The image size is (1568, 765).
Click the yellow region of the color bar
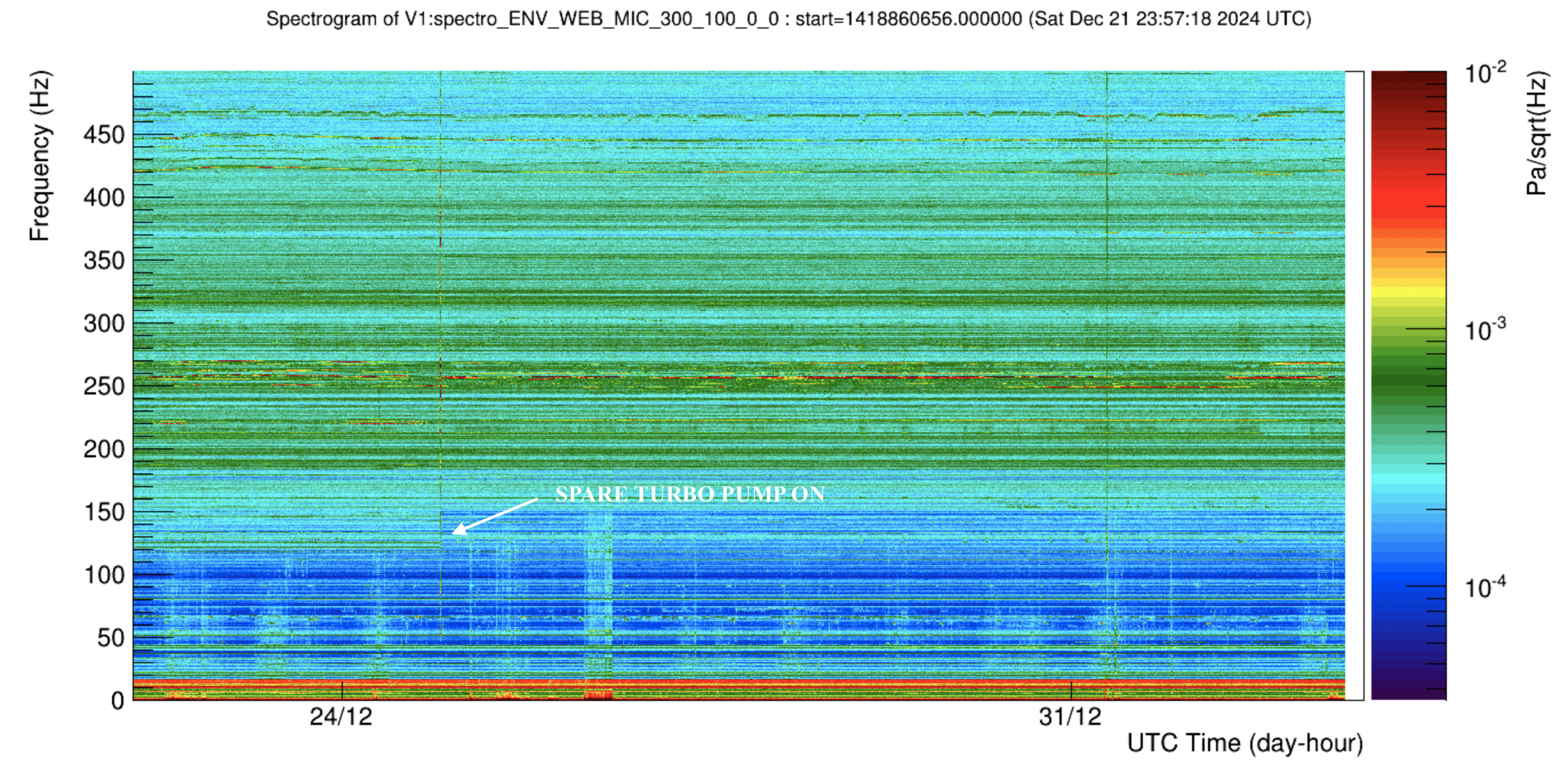tap(1409, 292)
